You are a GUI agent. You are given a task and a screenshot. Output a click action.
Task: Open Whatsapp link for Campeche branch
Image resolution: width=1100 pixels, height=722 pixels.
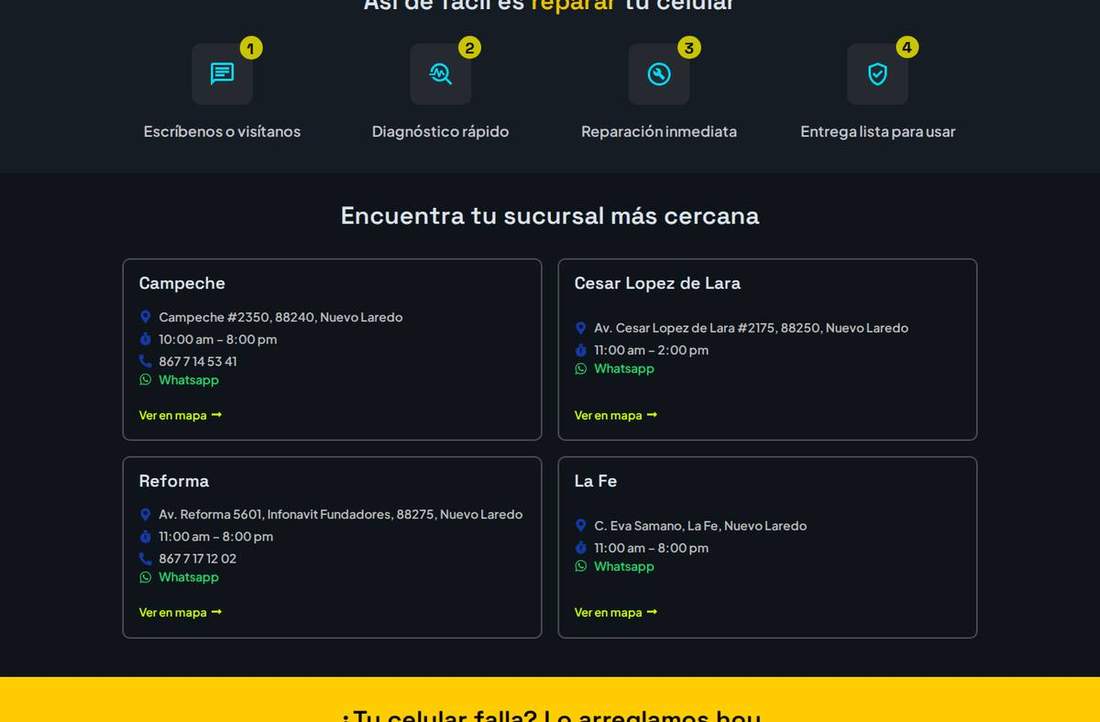pos(189,380)
